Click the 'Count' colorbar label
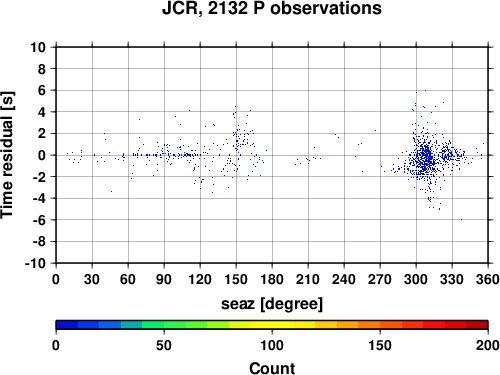This screenshot has width=500, height=375. [x=272, y=368]
